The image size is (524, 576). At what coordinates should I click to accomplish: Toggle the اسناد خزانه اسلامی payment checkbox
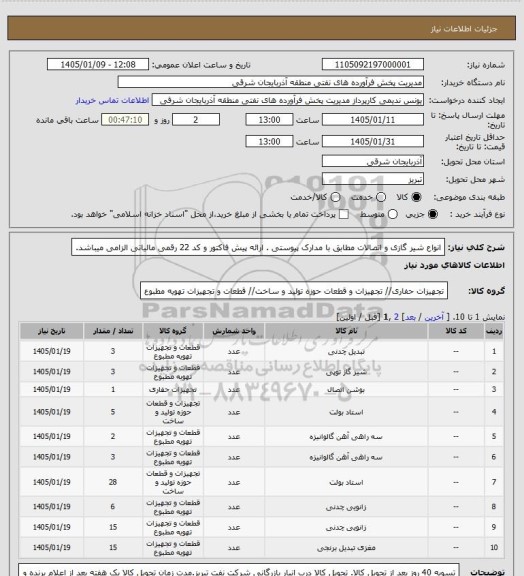tap(344, 214)
